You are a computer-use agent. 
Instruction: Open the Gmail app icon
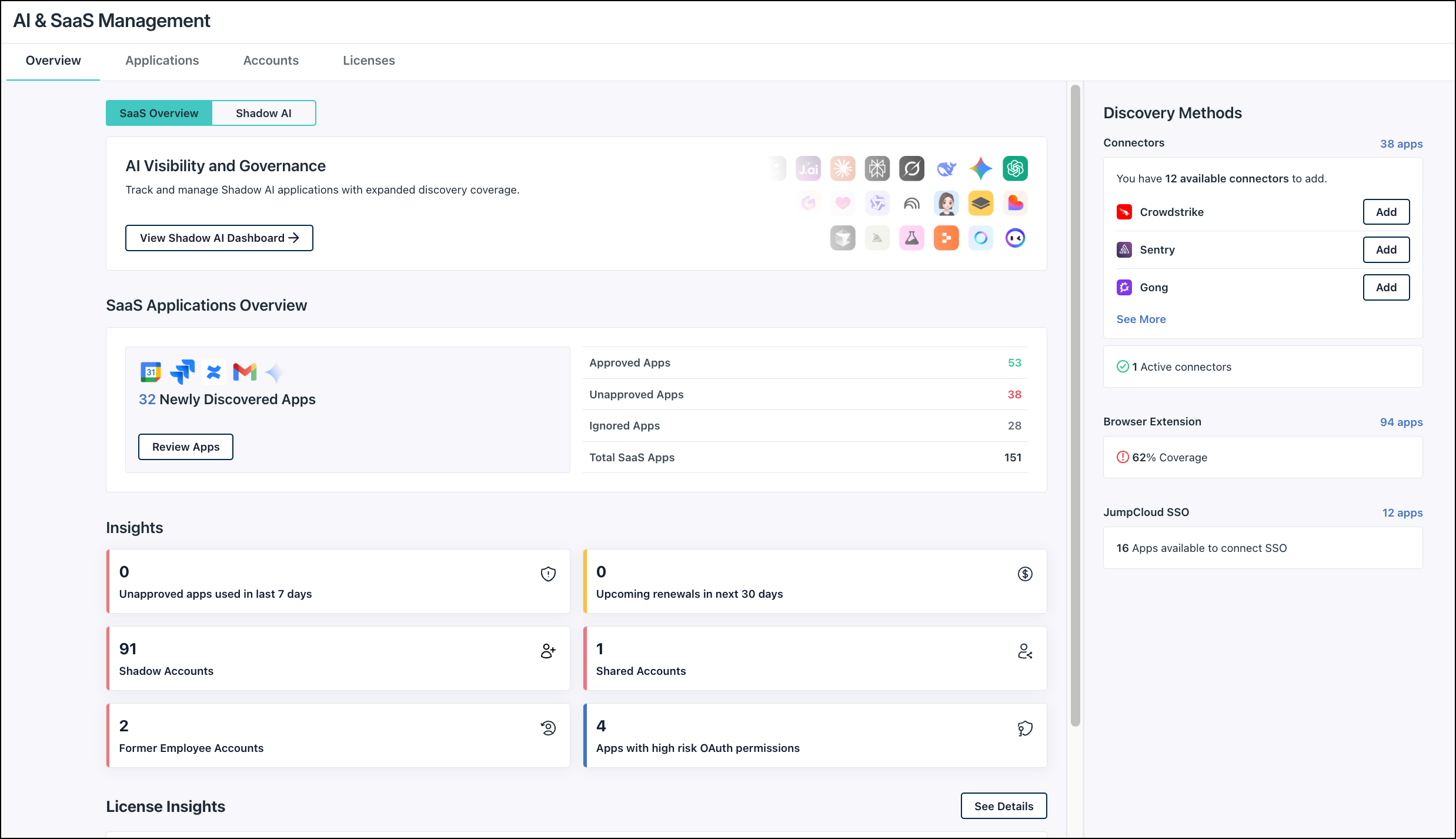pos(243,372)
